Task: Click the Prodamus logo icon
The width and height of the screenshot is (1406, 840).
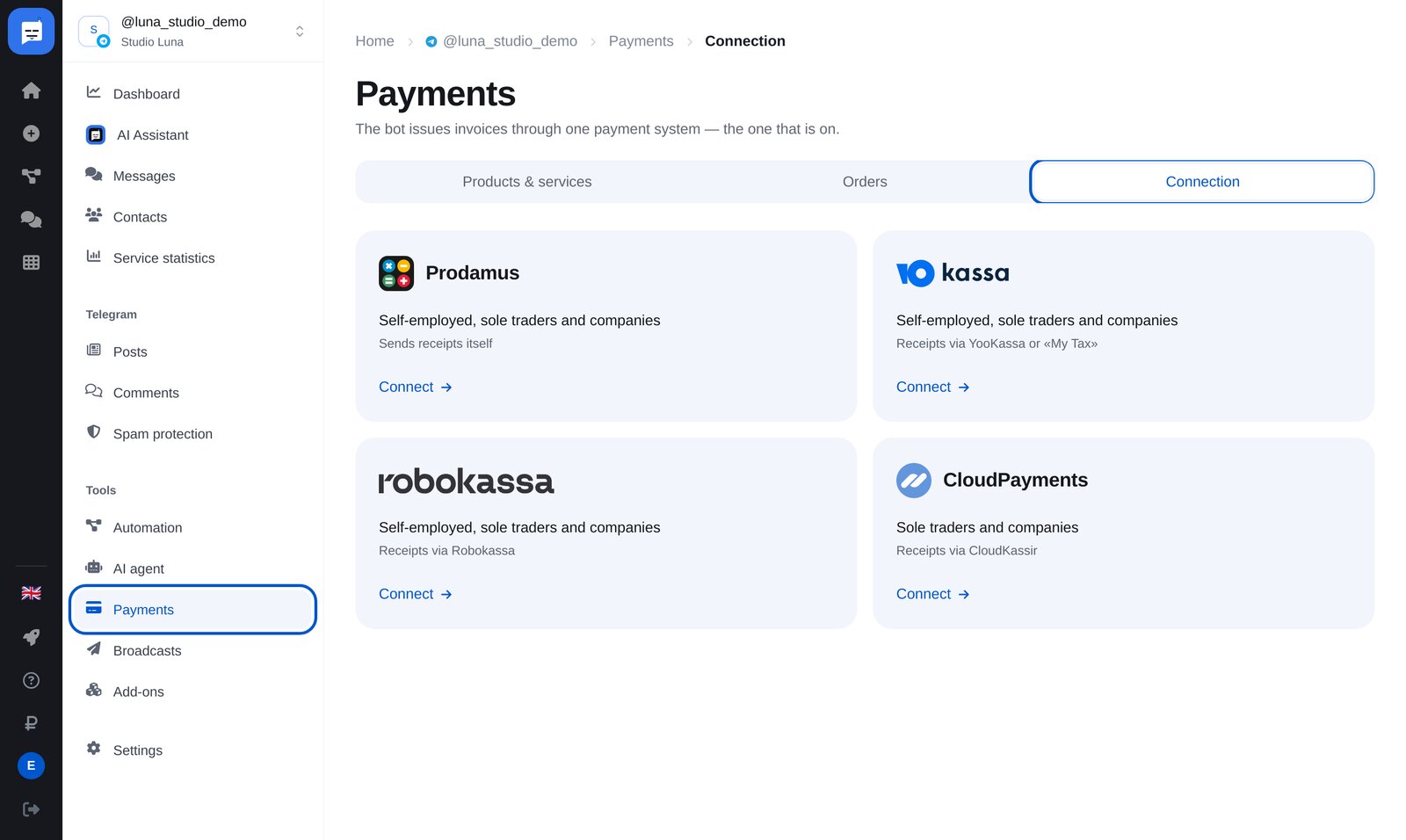Action: pos(396,273)
